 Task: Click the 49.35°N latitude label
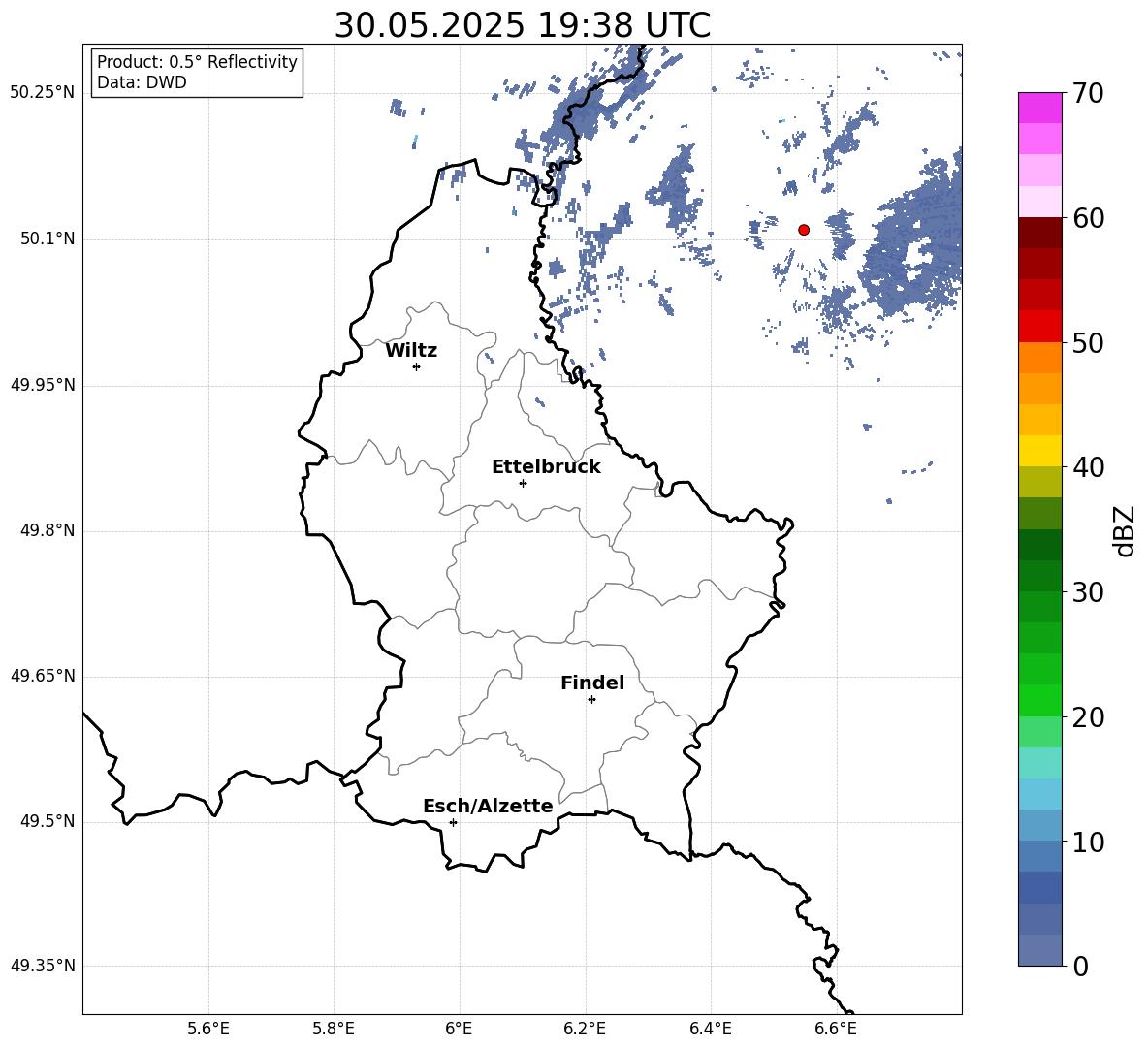point(43,966)
